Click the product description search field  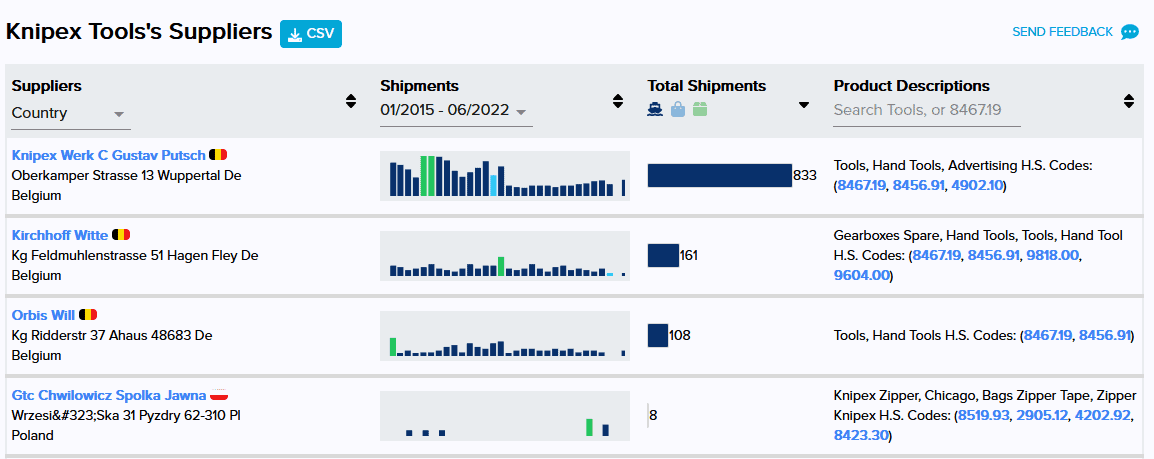pyautogui.click(x=926, y=111)
